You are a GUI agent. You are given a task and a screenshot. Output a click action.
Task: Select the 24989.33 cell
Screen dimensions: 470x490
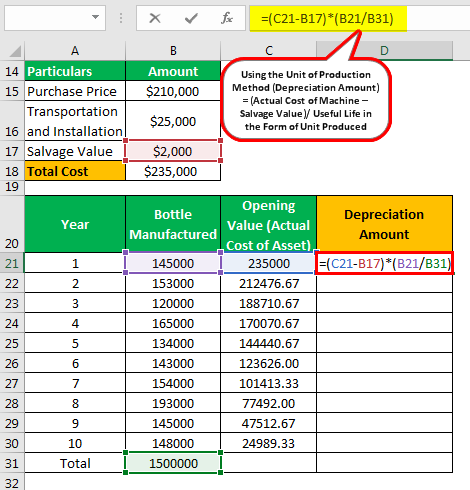269,443
